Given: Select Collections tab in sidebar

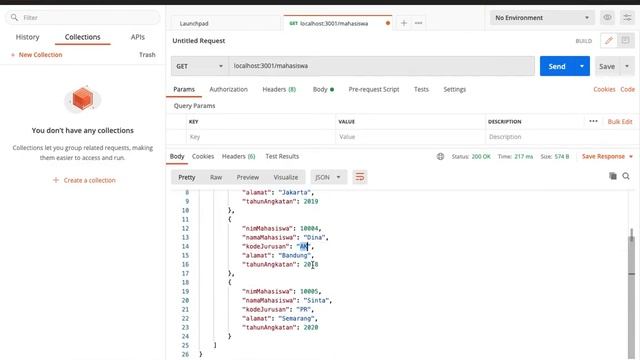Looking at the screenshot, I should tap(82, 37).
